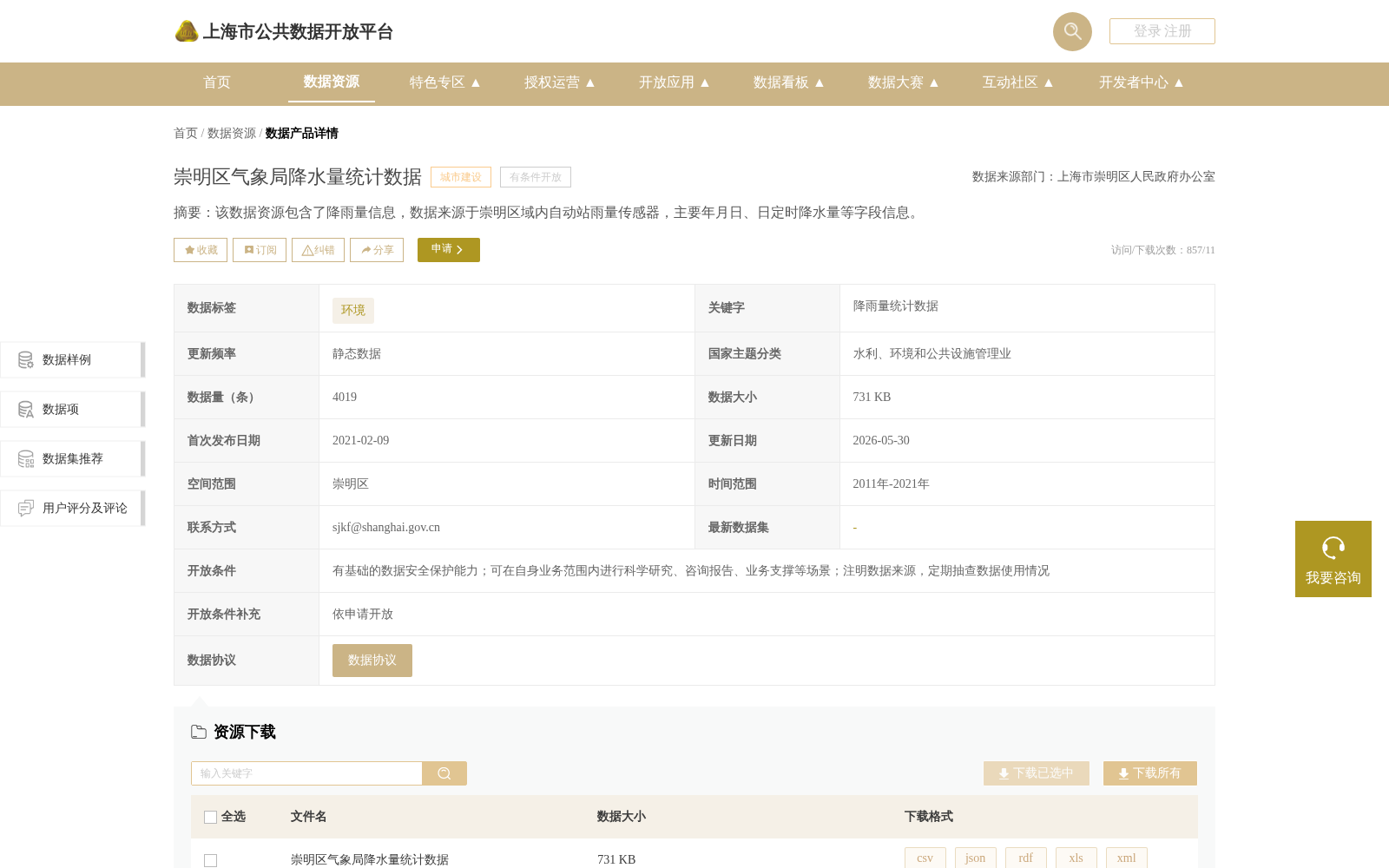Viewport: 1389px width, 868px height.
Task: Click the 访问/下载次数 counter text
Action: (1163, 250)
